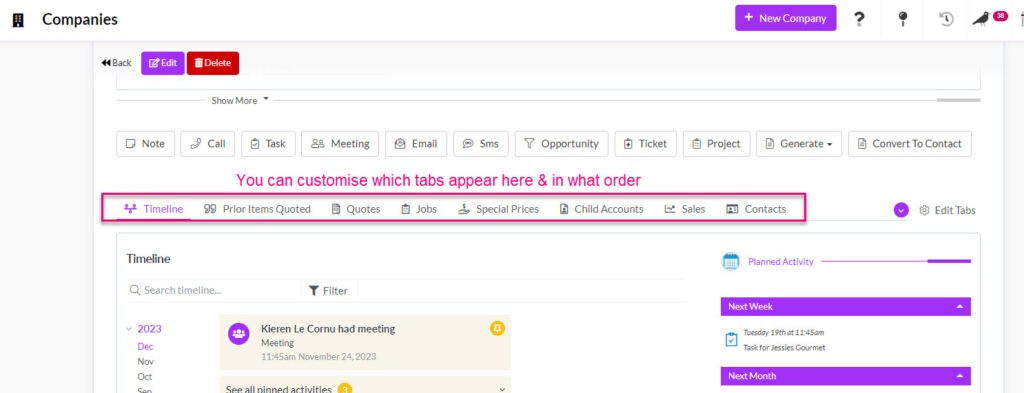Click the purple meeting avatar icon

tap(238, 334)
